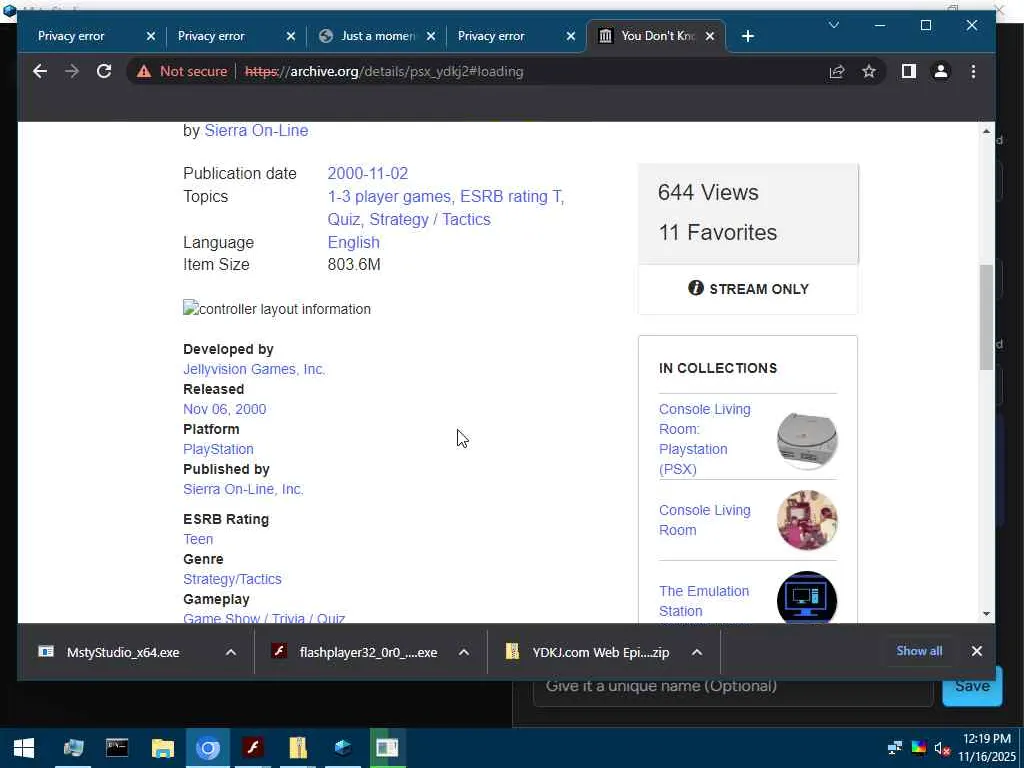Click the 2000-11-02 publication date link

368,173
